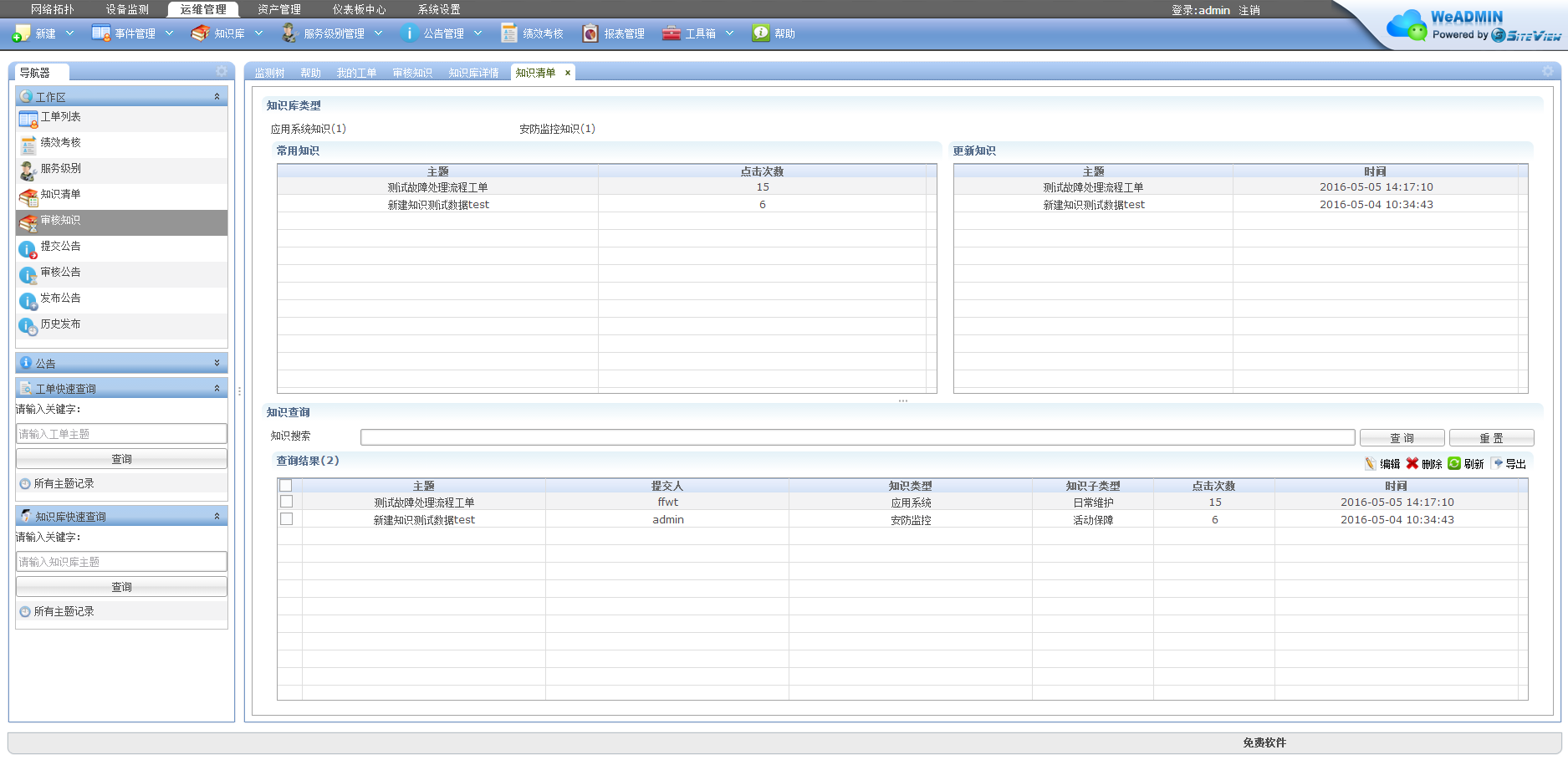Click the 请输入工单主题 input field
Screen dimensions: 1568x760
[121, 433]
